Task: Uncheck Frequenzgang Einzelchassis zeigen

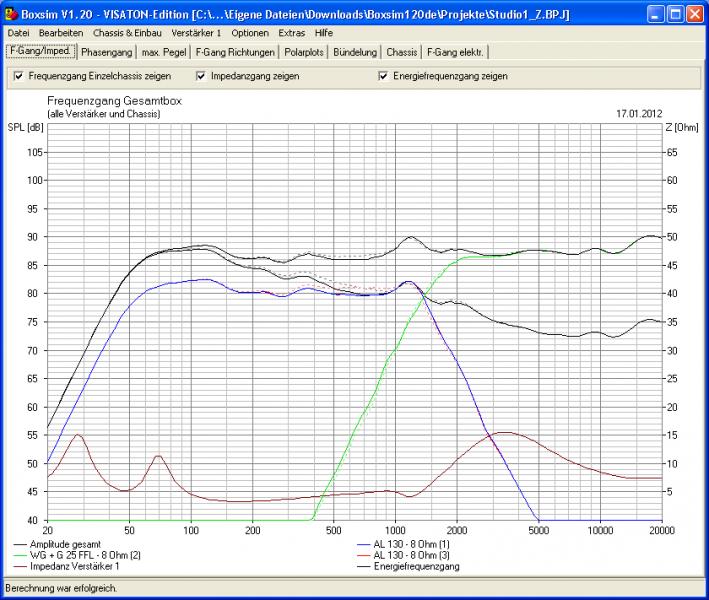Action: coord(19,76)
